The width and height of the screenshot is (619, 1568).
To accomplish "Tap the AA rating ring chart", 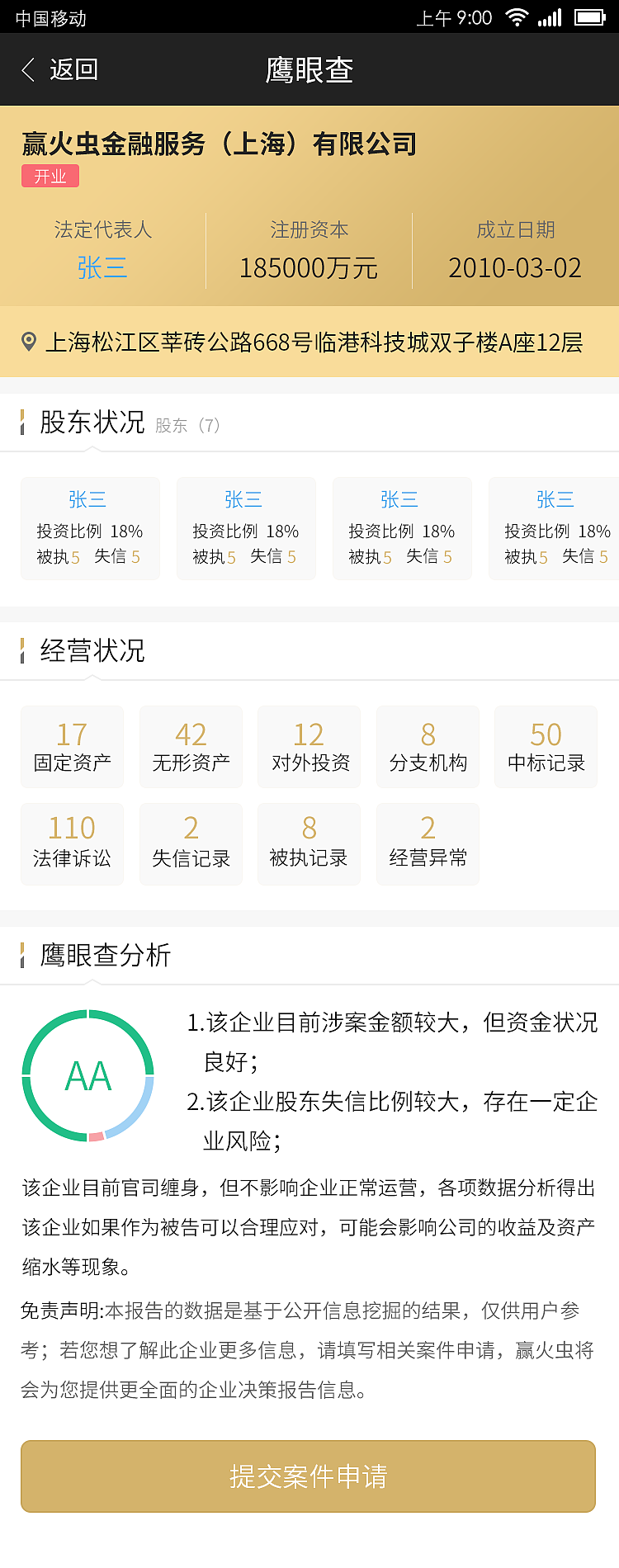I will tap(88, 1075).
